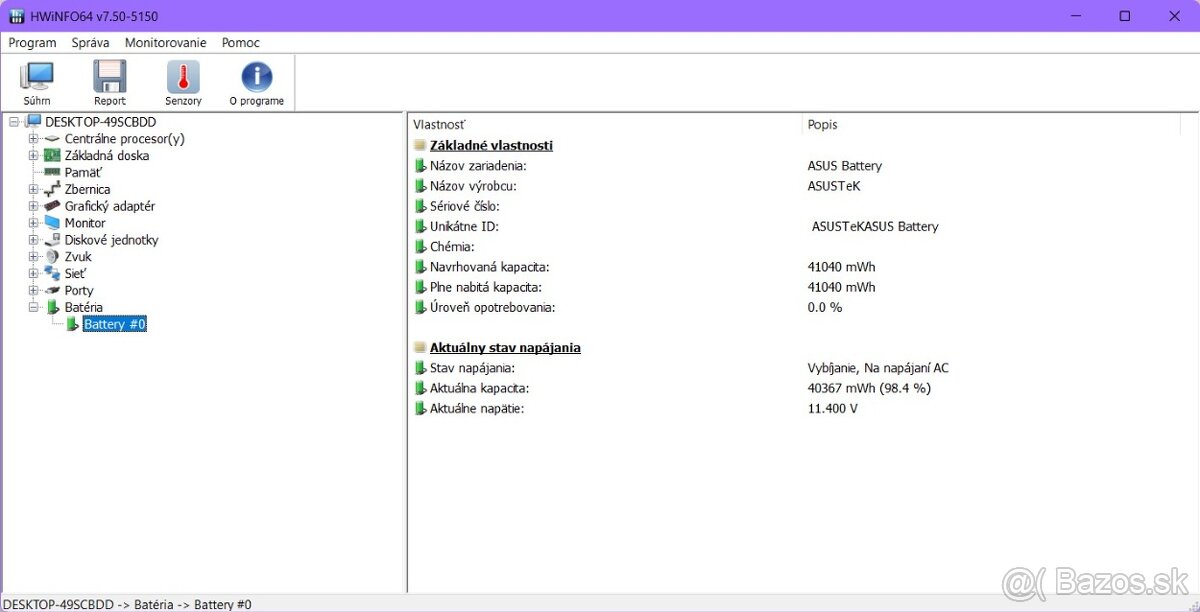Expand the Diskové jednotky node
Screen dimensions: 1200x612
pyautogui.click(x=33, y=240)
